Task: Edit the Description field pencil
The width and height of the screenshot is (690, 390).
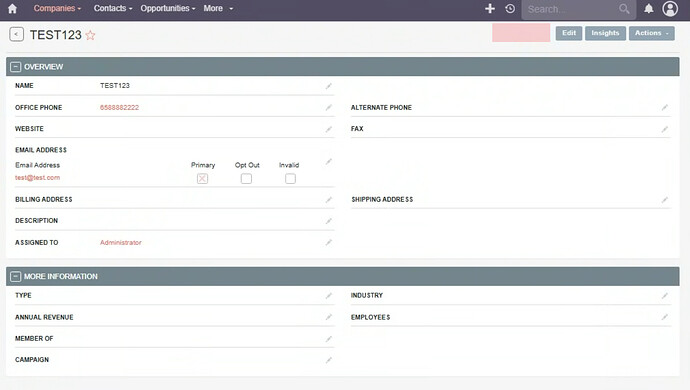Action: click(329, 221)
